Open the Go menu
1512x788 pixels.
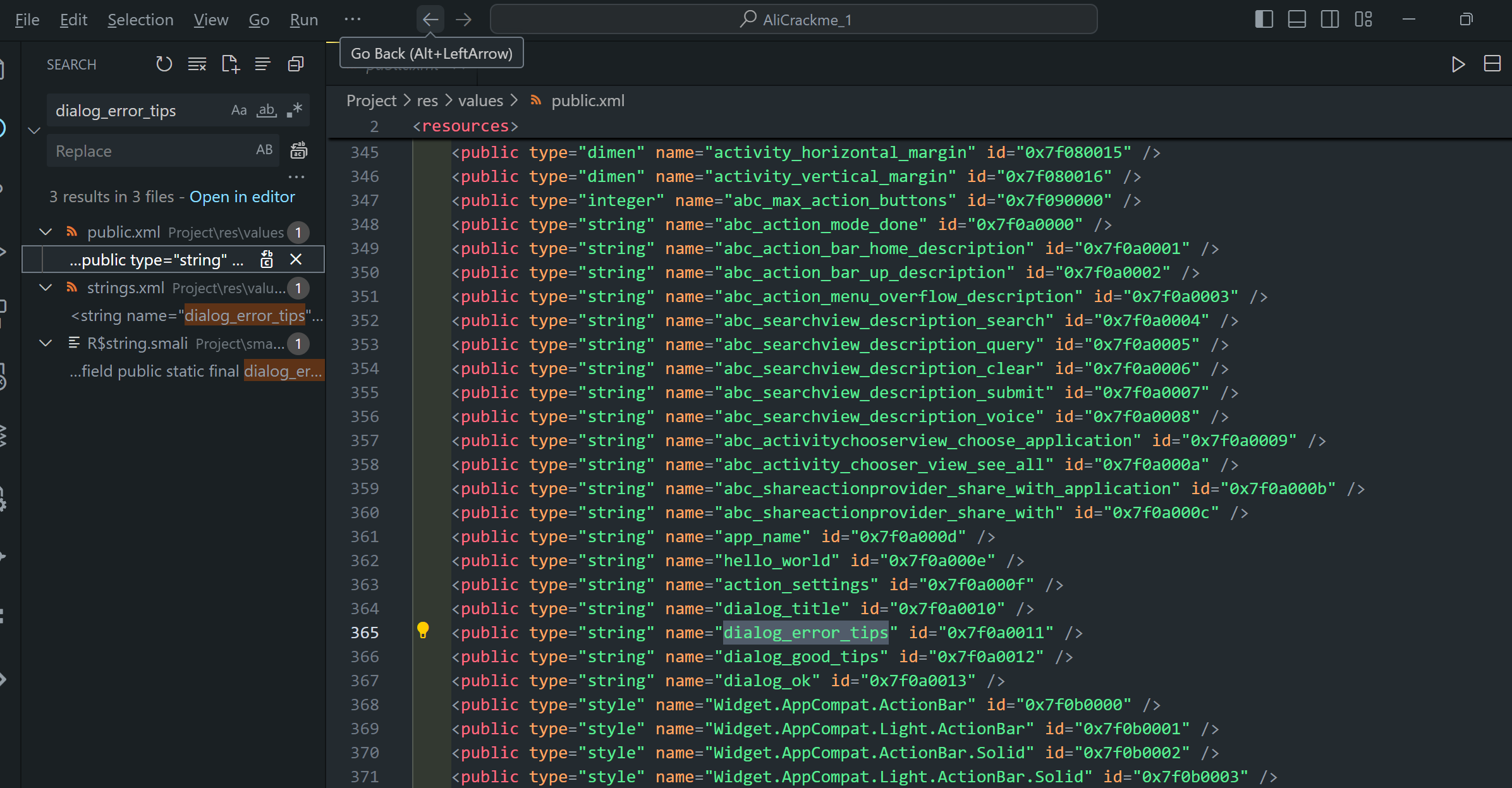(x=259, y=20)
